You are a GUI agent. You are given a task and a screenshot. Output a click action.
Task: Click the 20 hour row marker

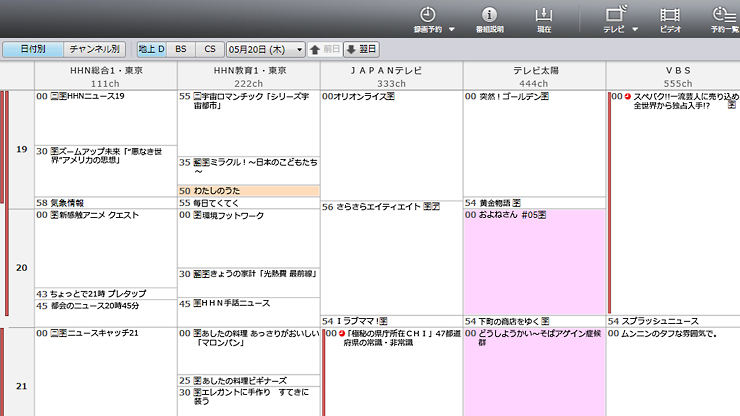click(22, 267)
